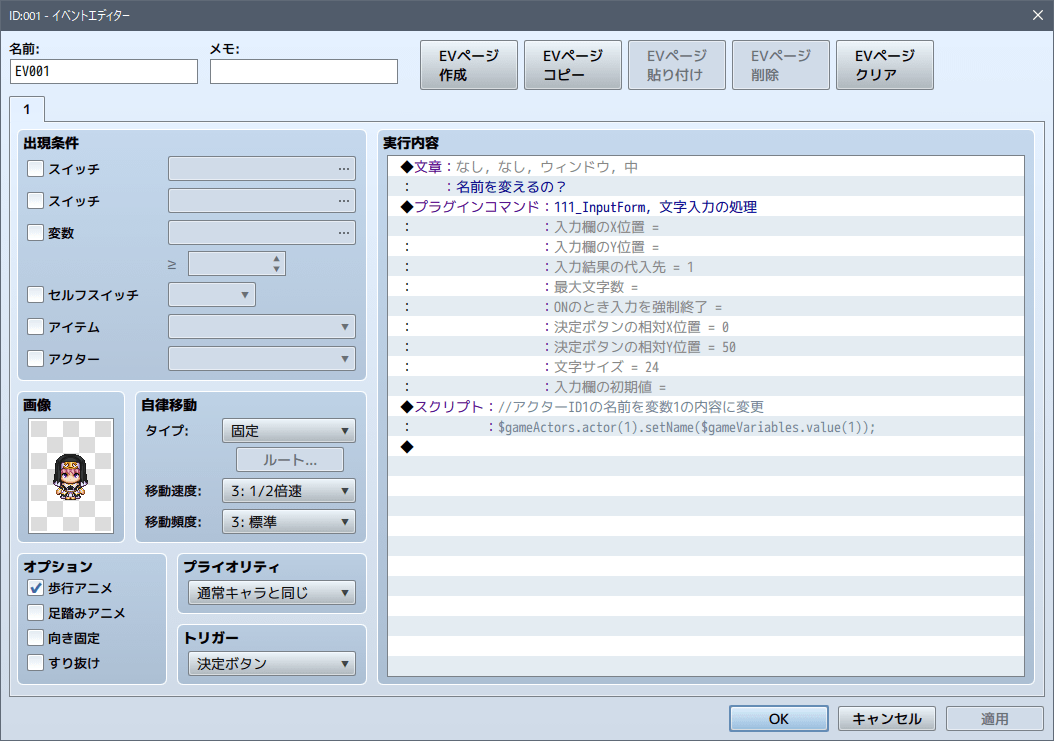Uncheck the 歩行アニメ option

click(36, 588)
